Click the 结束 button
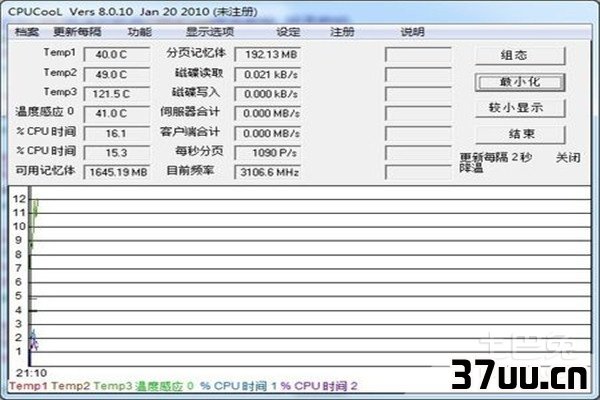This screenshot has width=600, height=400. tap(520, 134)
